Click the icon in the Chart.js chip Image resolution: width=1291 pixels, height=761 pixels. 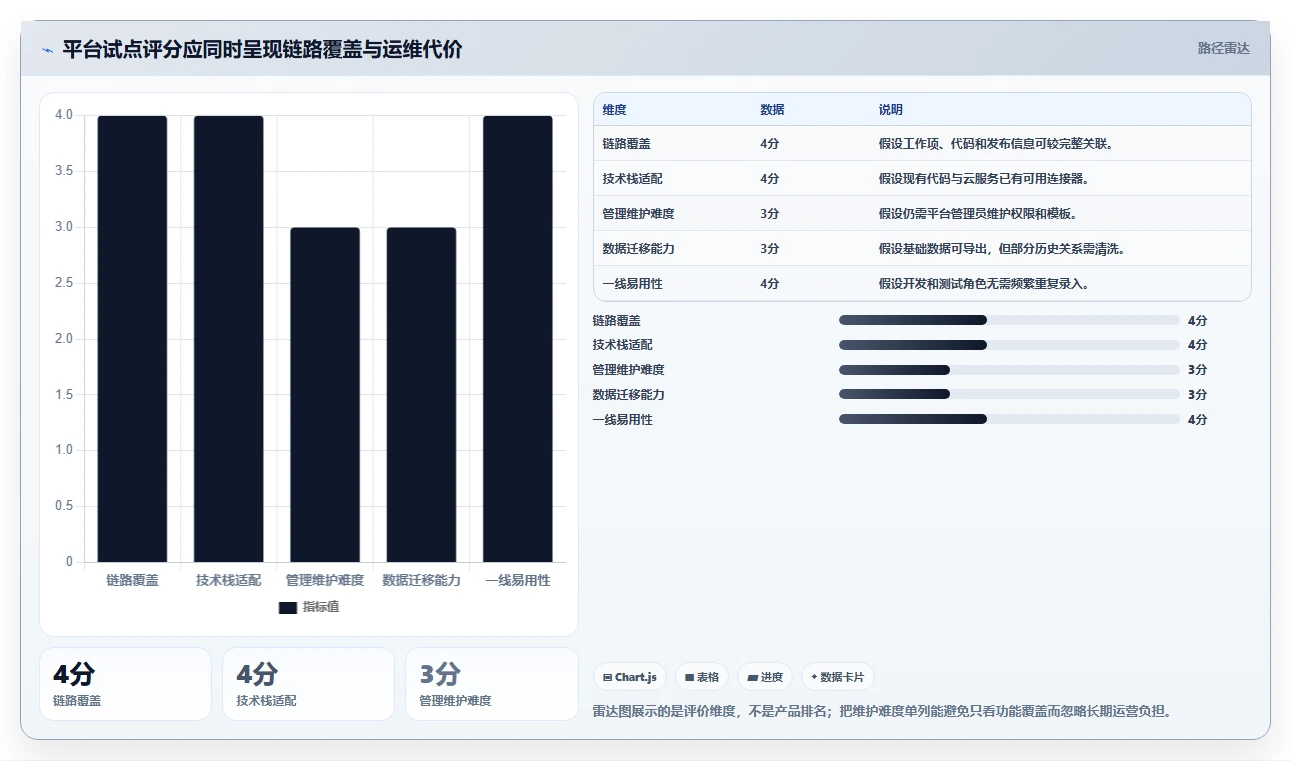click(x=607, y=677)
